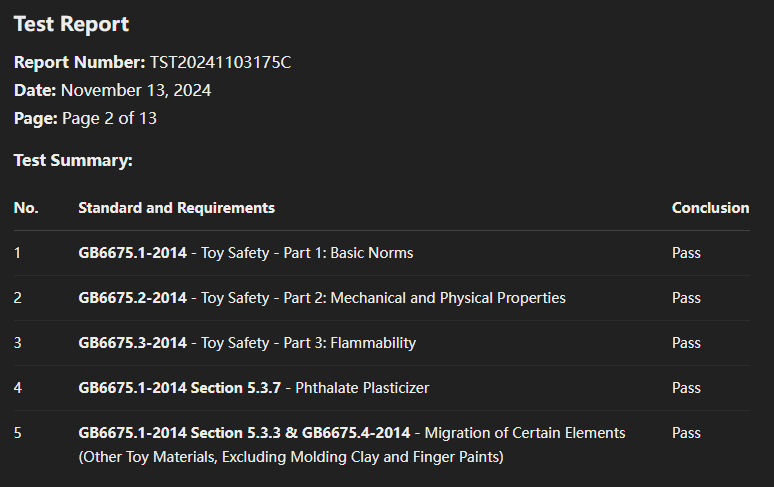Click the Conclusion column header
The height and width of the screenshot is (487, 774).
pyautogui.click(x=710, y=208)
